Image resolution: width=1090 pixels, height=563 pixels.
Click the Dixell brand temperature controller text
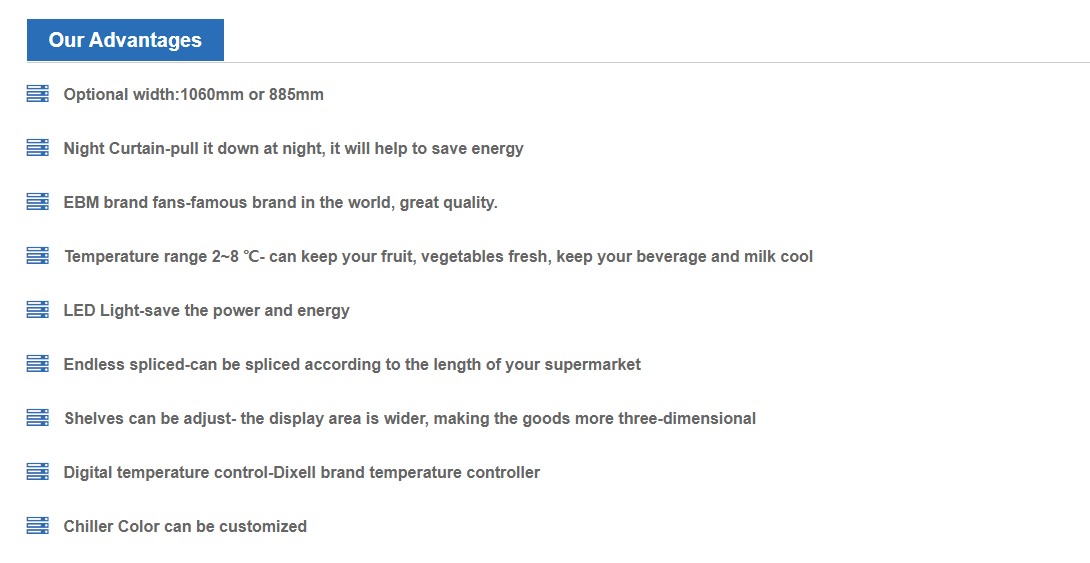click(x=301, y=473)
